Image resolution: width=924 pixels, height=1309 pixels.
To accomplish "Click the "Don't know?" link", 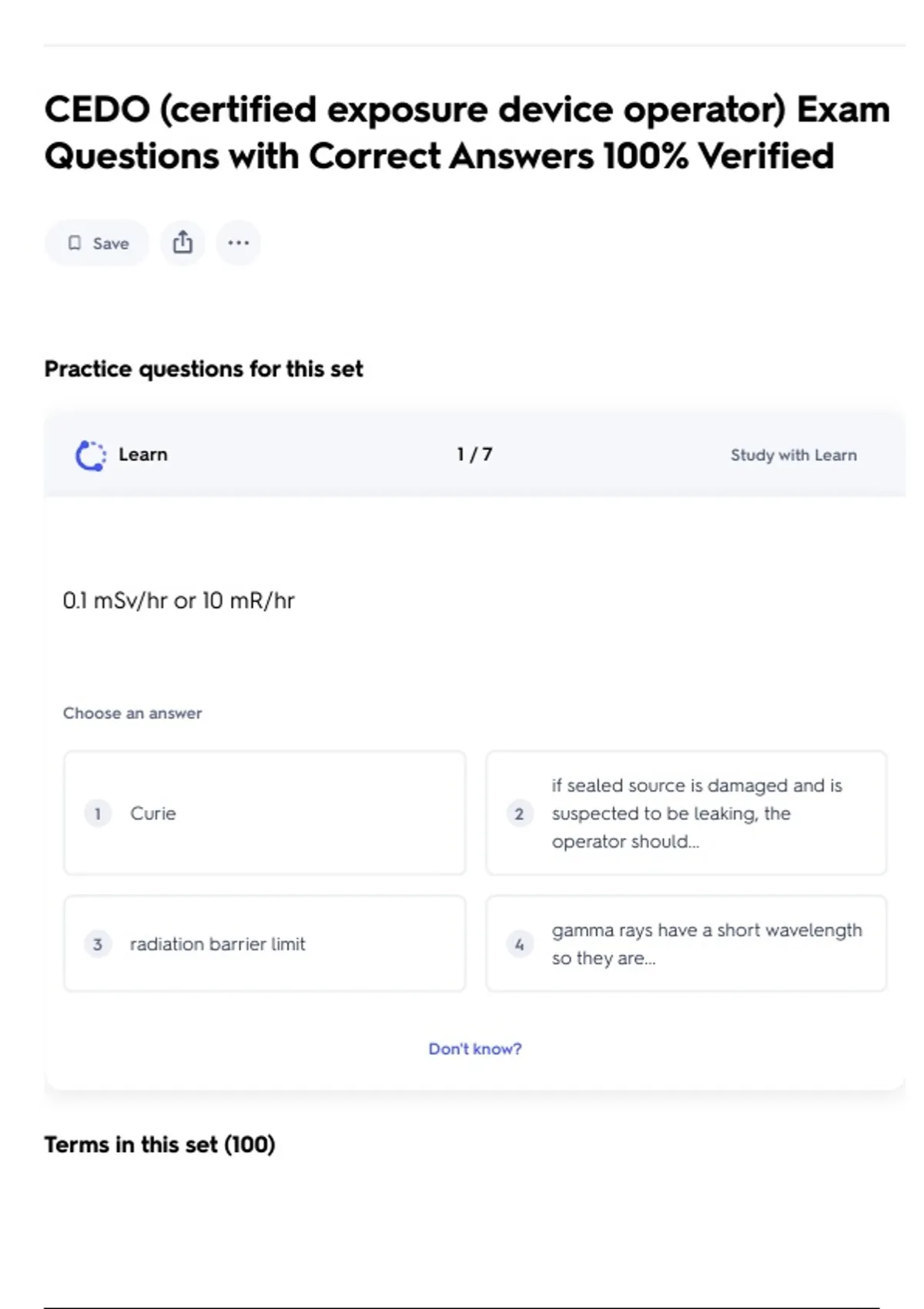I will (474, 1049).
